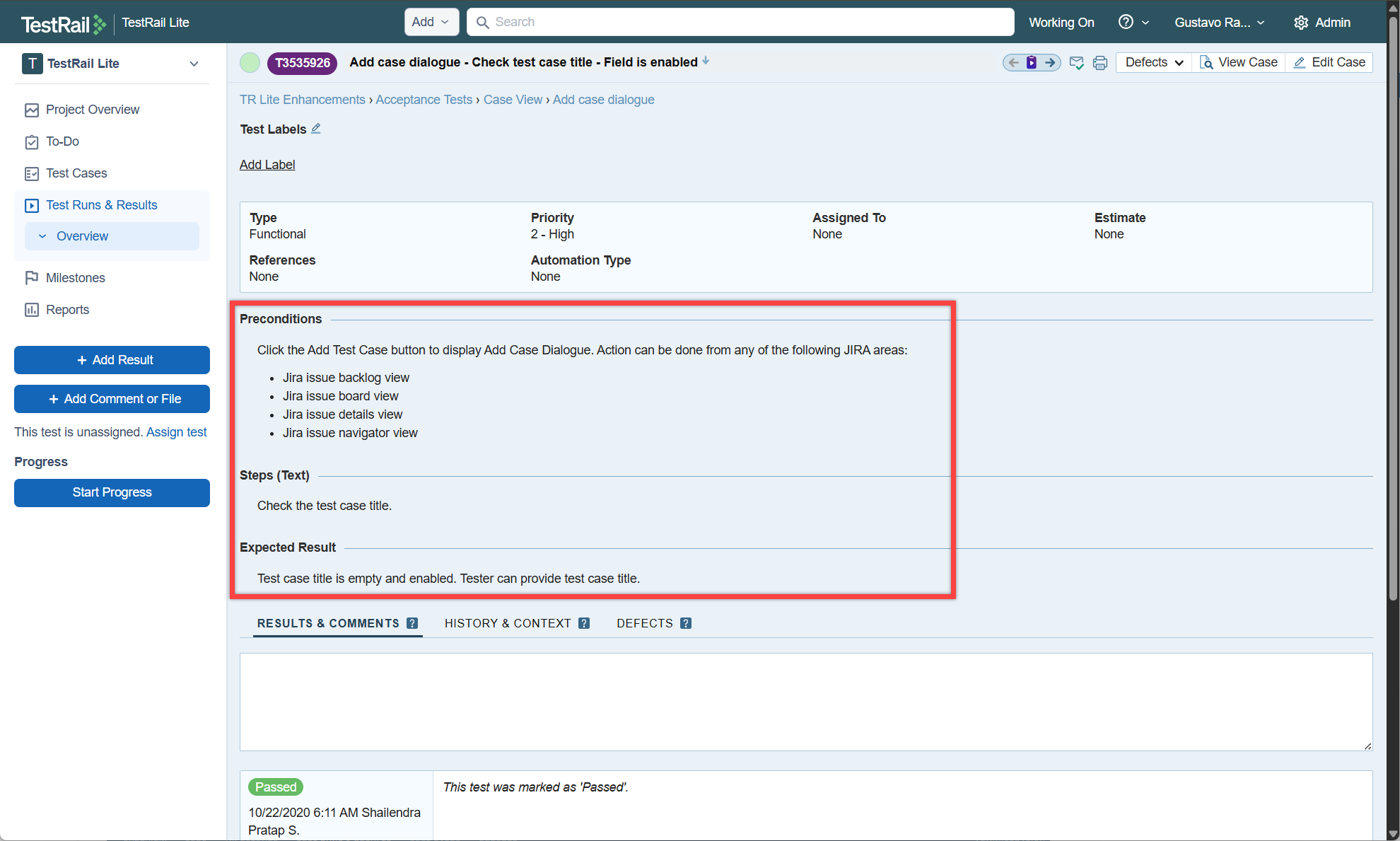Click the email subscribe envelope icon
The image size is (1400, 841).
tap(1076, 63)
